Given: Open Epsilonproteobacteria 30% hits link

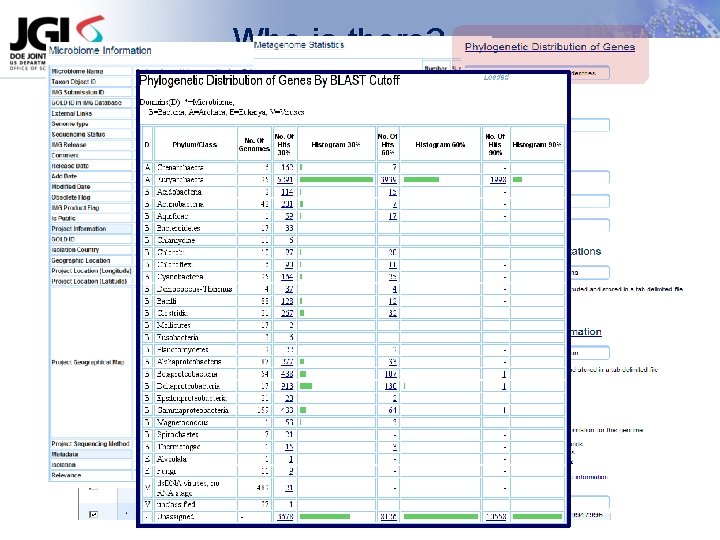Looking at the screenshot, I should 289,399.
